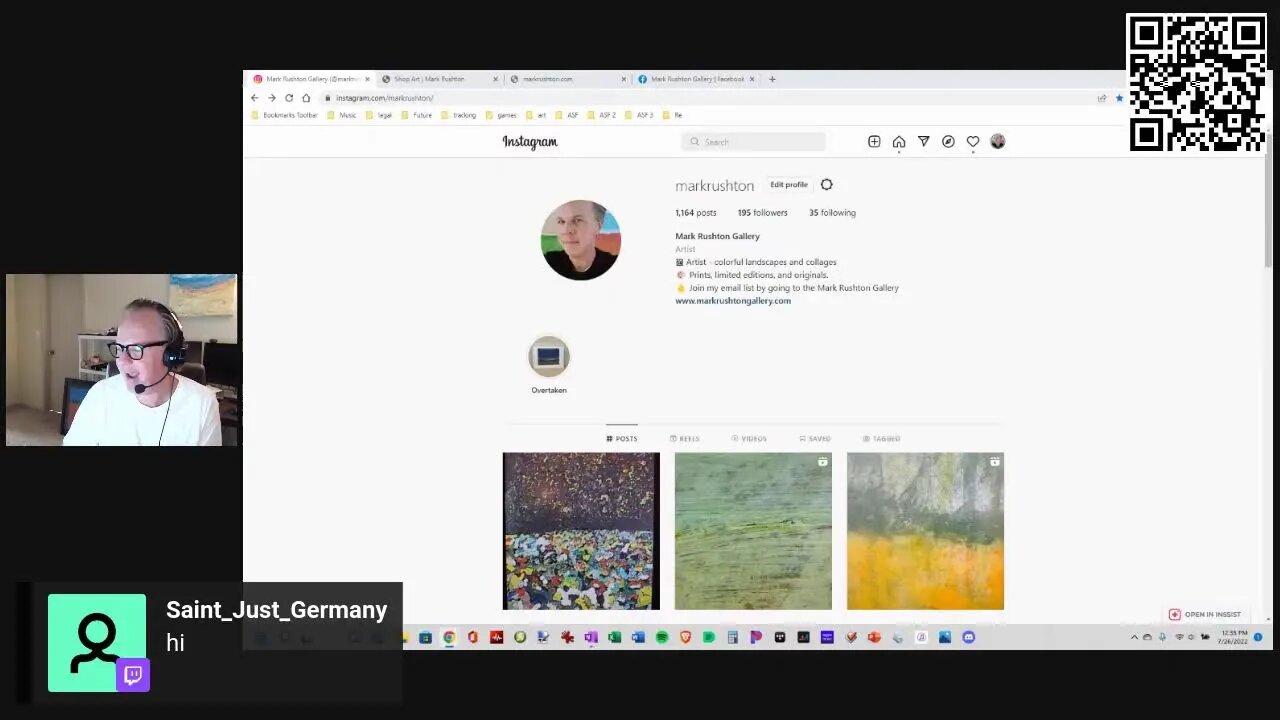
Task: Click the browser back arrow
Action: coord(254,98)
